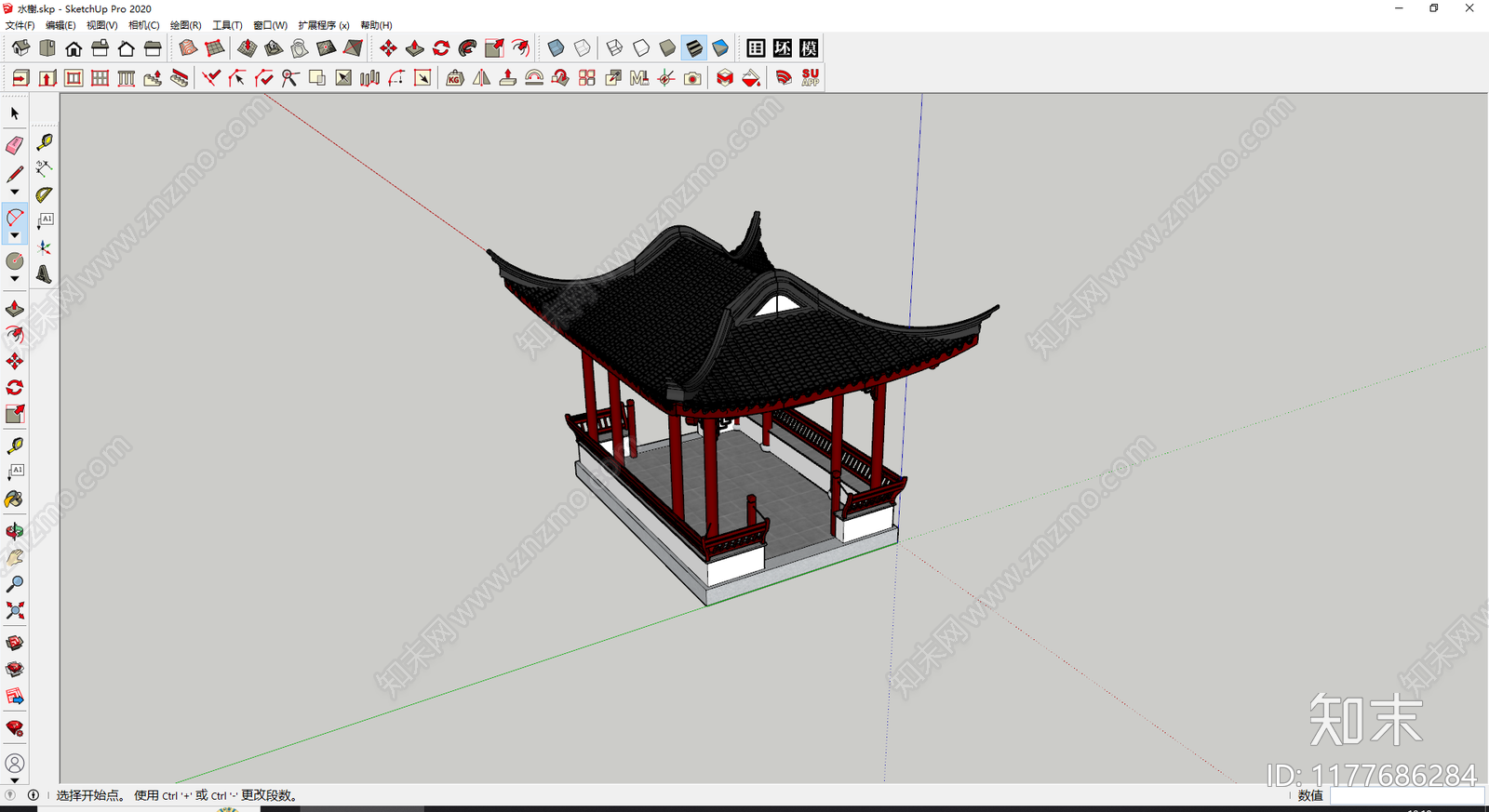Select the Pan hand tool
This screenshot has height=812, width=1489.
[x=15, y=558]
